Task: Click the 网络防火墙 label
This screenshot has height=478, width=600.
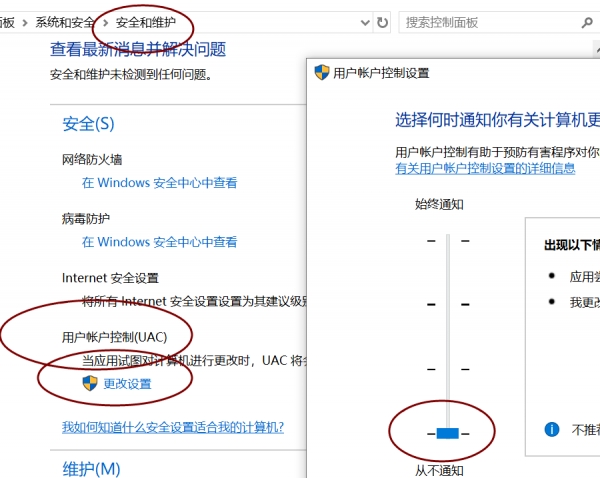Action: 92,159
